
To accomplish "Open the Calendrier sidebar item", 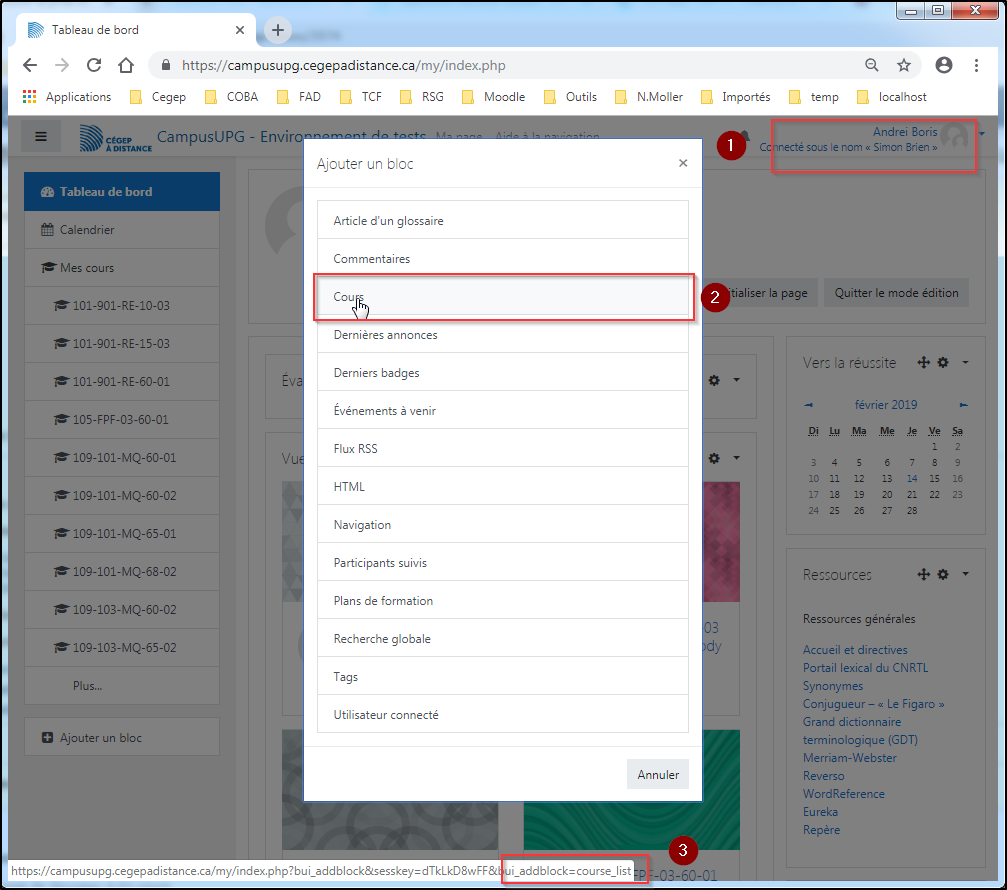I will [87, 230].
